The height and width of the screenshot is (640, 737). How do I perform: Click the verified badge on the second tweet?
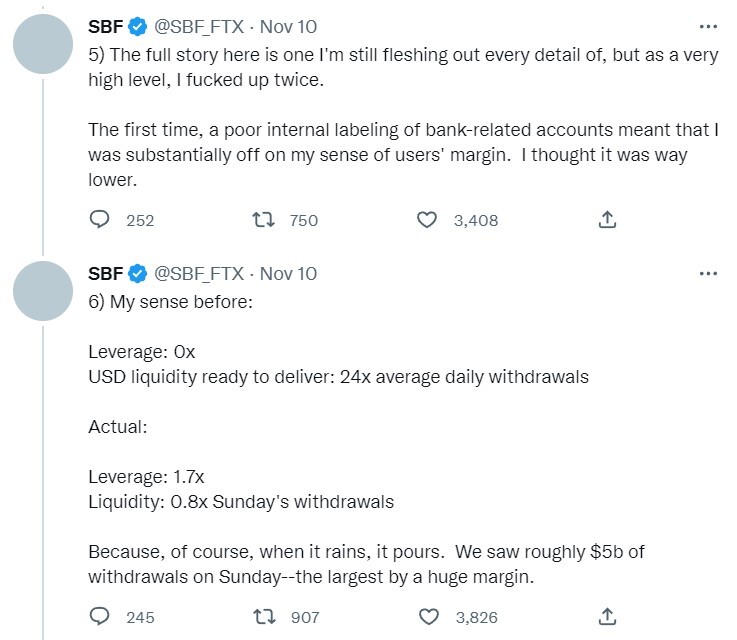click(137, 273)
